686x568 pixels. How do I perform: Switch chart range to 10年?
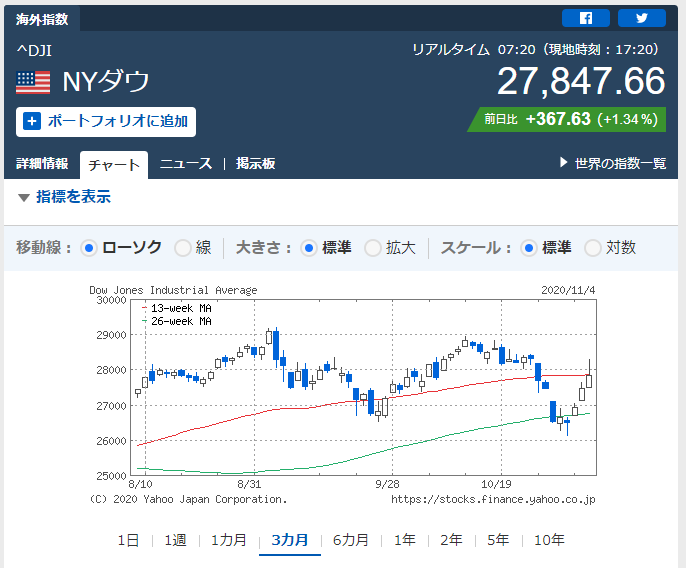click(x=549, y=540)
